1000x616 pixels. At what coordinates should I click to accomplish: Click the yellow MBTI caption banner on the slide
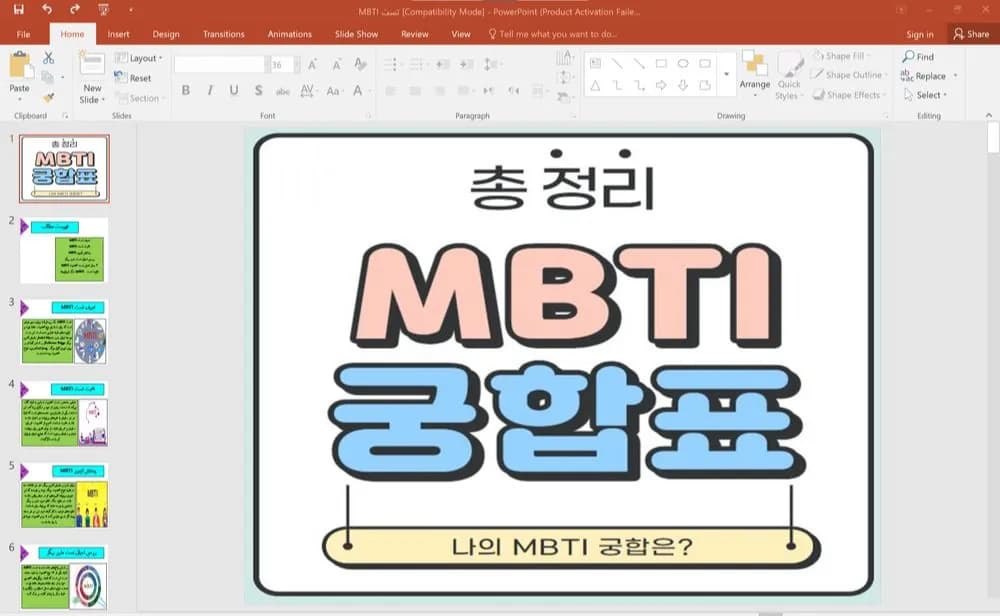[x=571, y=547]
